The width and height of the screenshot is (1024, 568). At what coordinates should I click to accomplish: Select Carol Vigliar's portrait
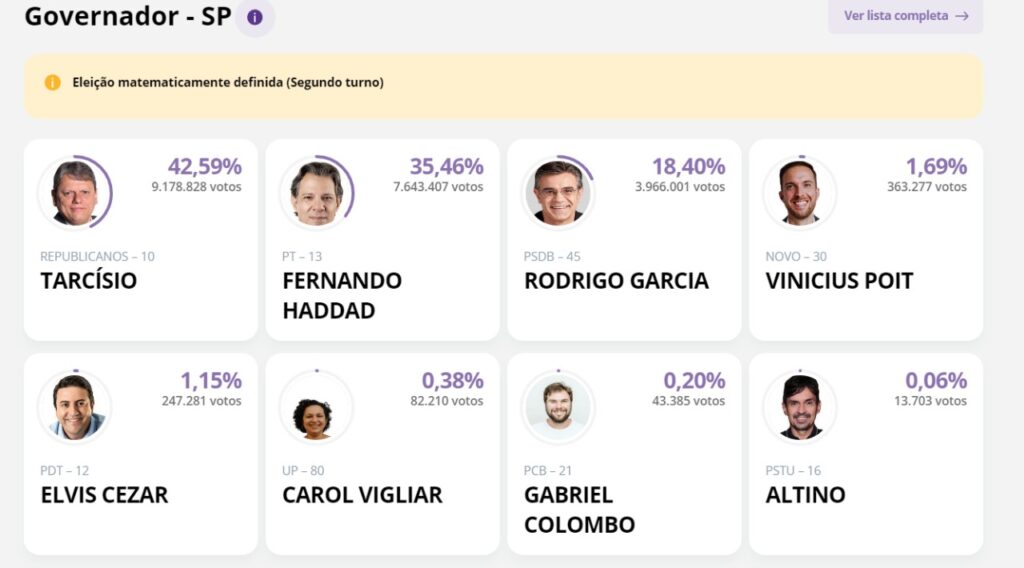[x=317, y=406]
